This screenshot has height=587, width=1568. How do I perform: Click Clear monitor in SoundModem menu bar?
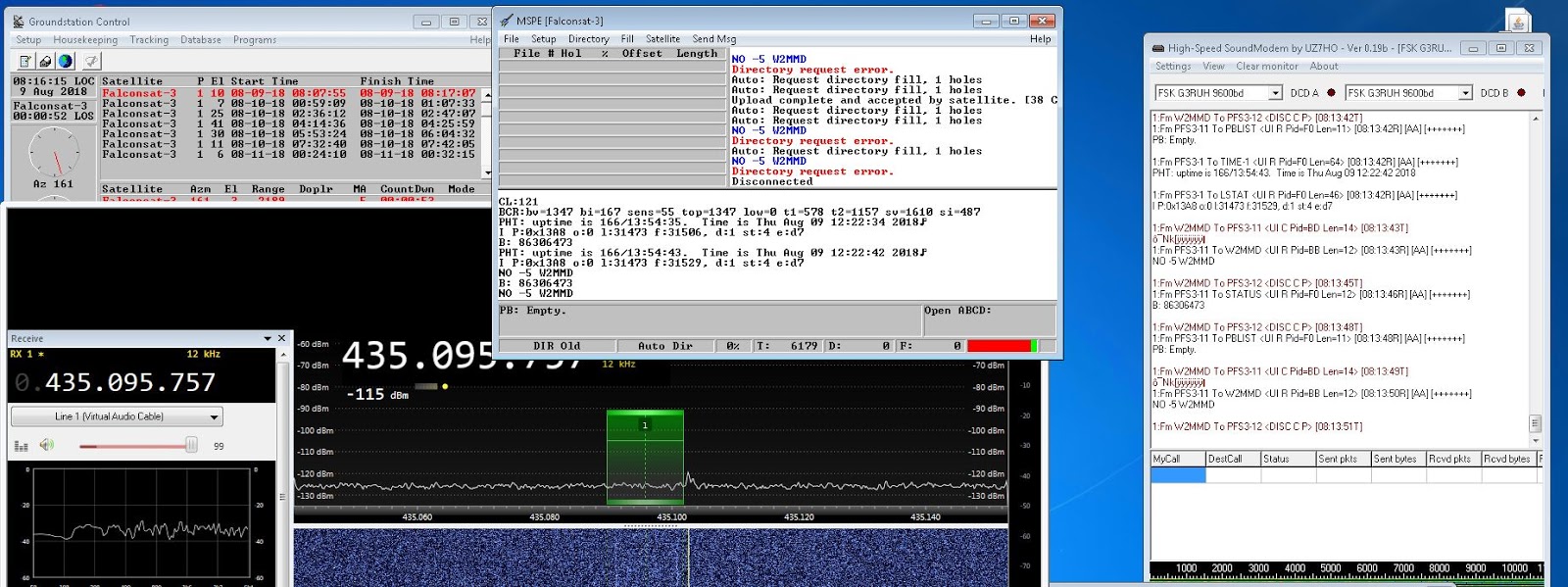[1266, 67]
